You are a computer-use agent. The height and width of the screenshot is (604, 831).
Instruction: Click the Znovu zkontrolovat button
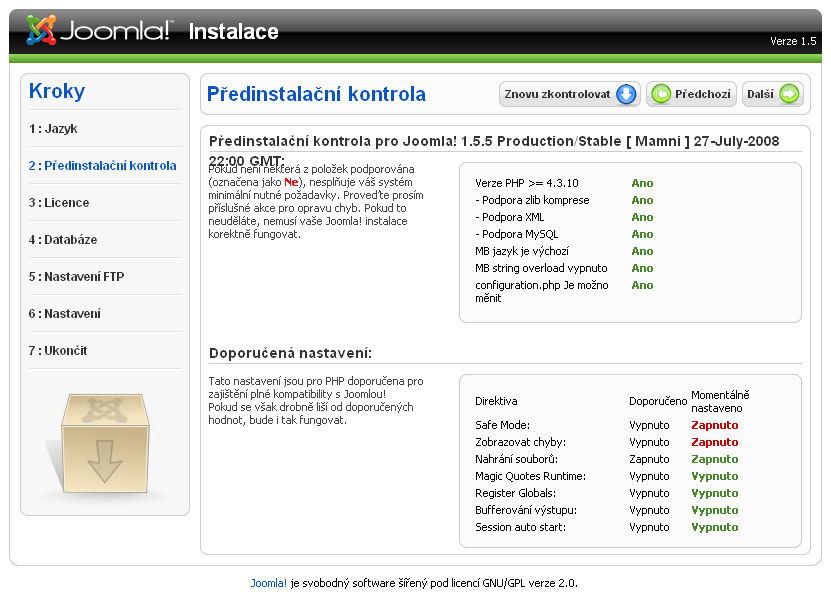point(570,94)
